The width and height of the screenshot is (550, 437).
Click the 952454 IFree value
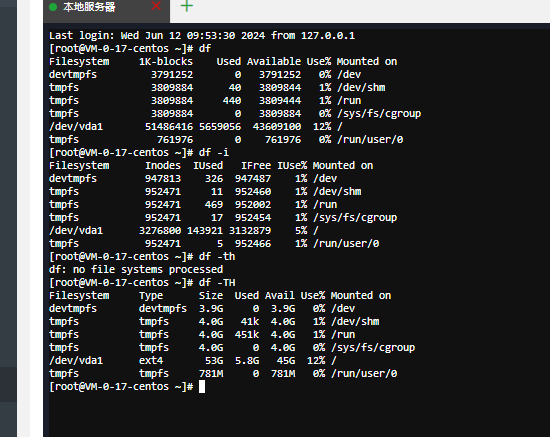point(253,217)
